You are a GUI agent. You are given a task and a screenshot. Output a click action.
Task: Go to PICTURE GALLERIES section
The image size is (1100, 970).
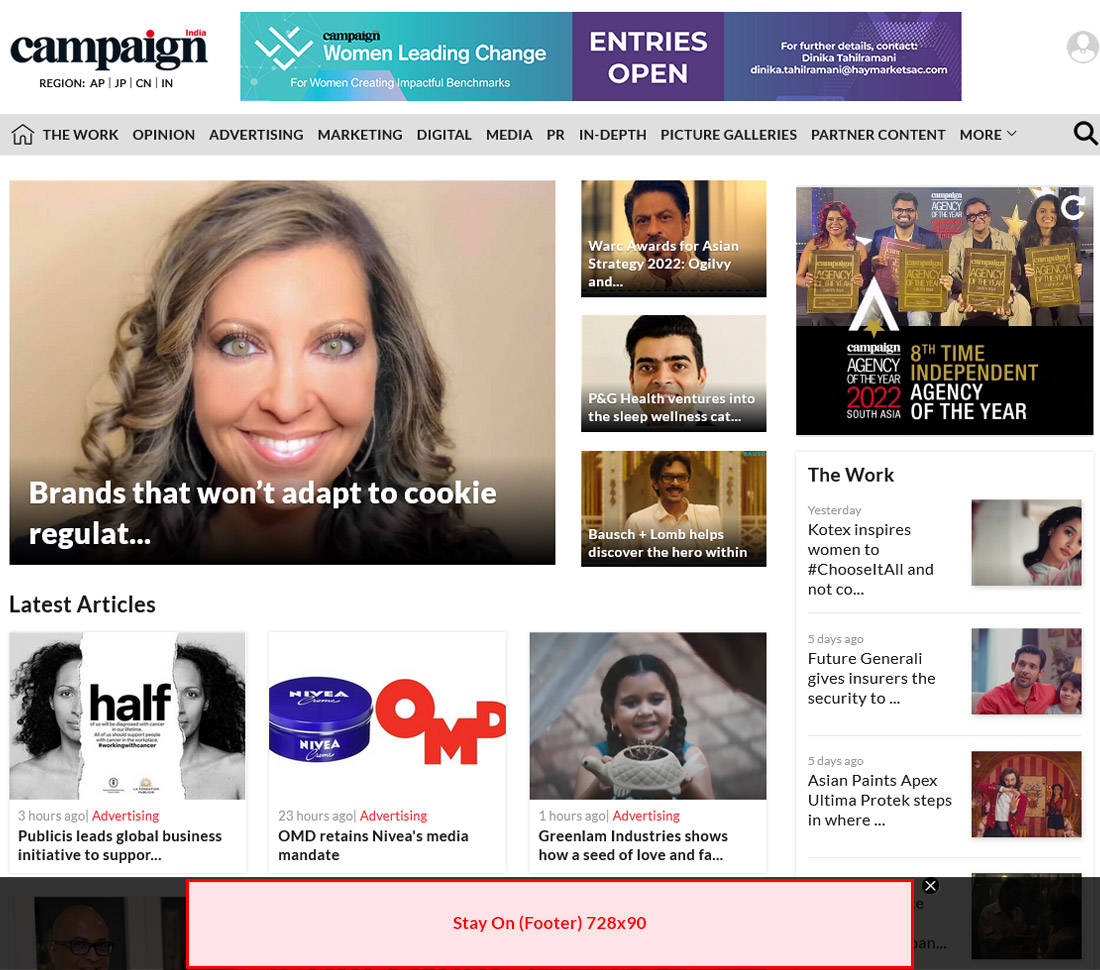pyautogui.click(x=728, y=135)
